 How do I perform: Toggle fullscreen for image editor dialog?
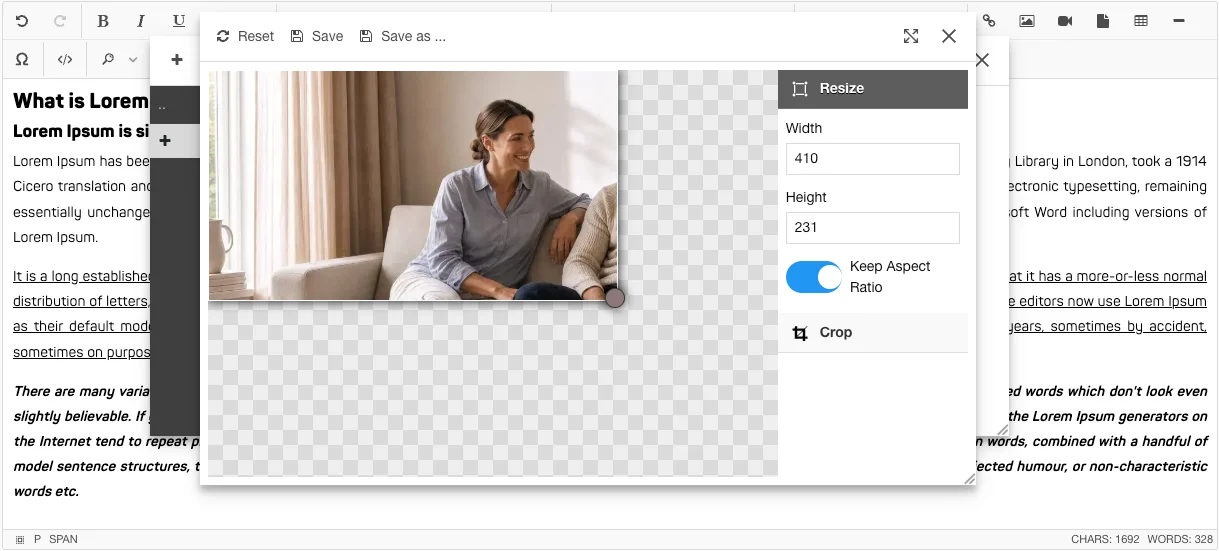point(911,36)
